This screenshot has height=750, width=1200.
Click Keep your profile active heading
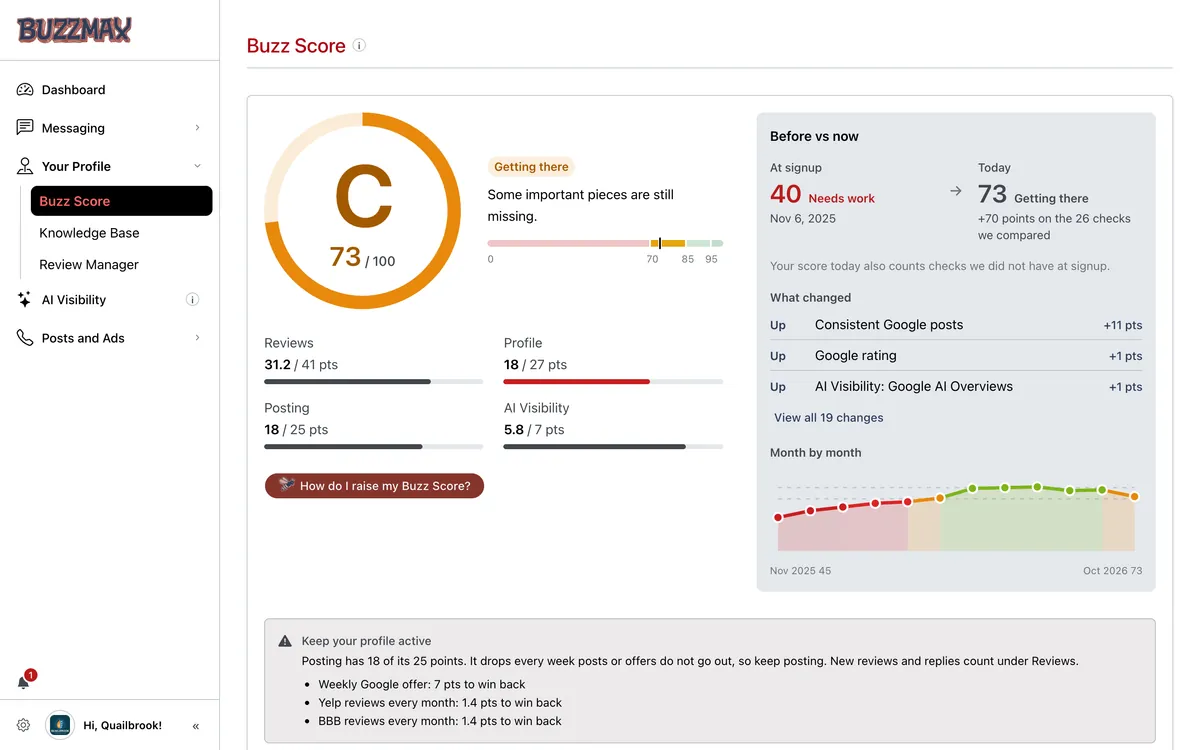(367, 641)
